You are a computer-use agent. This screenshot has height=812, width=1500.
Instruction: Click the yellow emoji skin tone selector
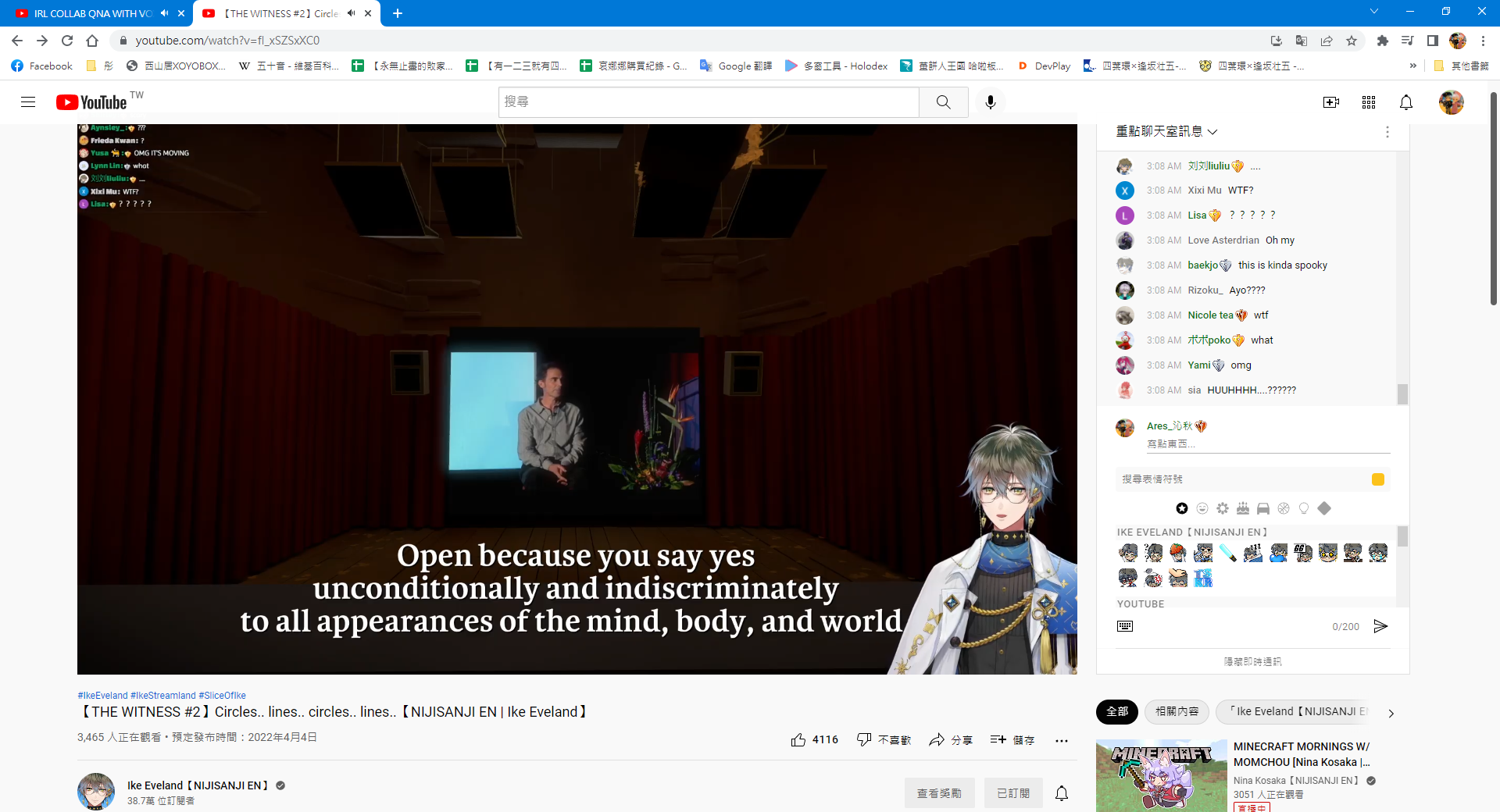(x=1378, y=479)
